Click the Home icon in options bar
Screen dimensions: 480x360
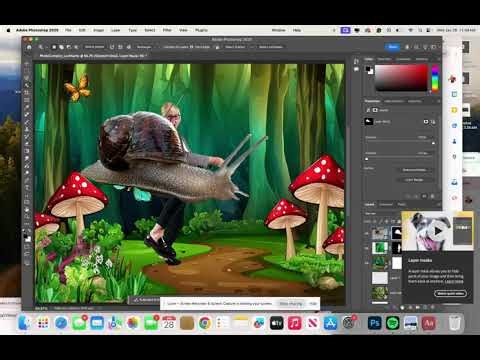[x=29, y=47]
